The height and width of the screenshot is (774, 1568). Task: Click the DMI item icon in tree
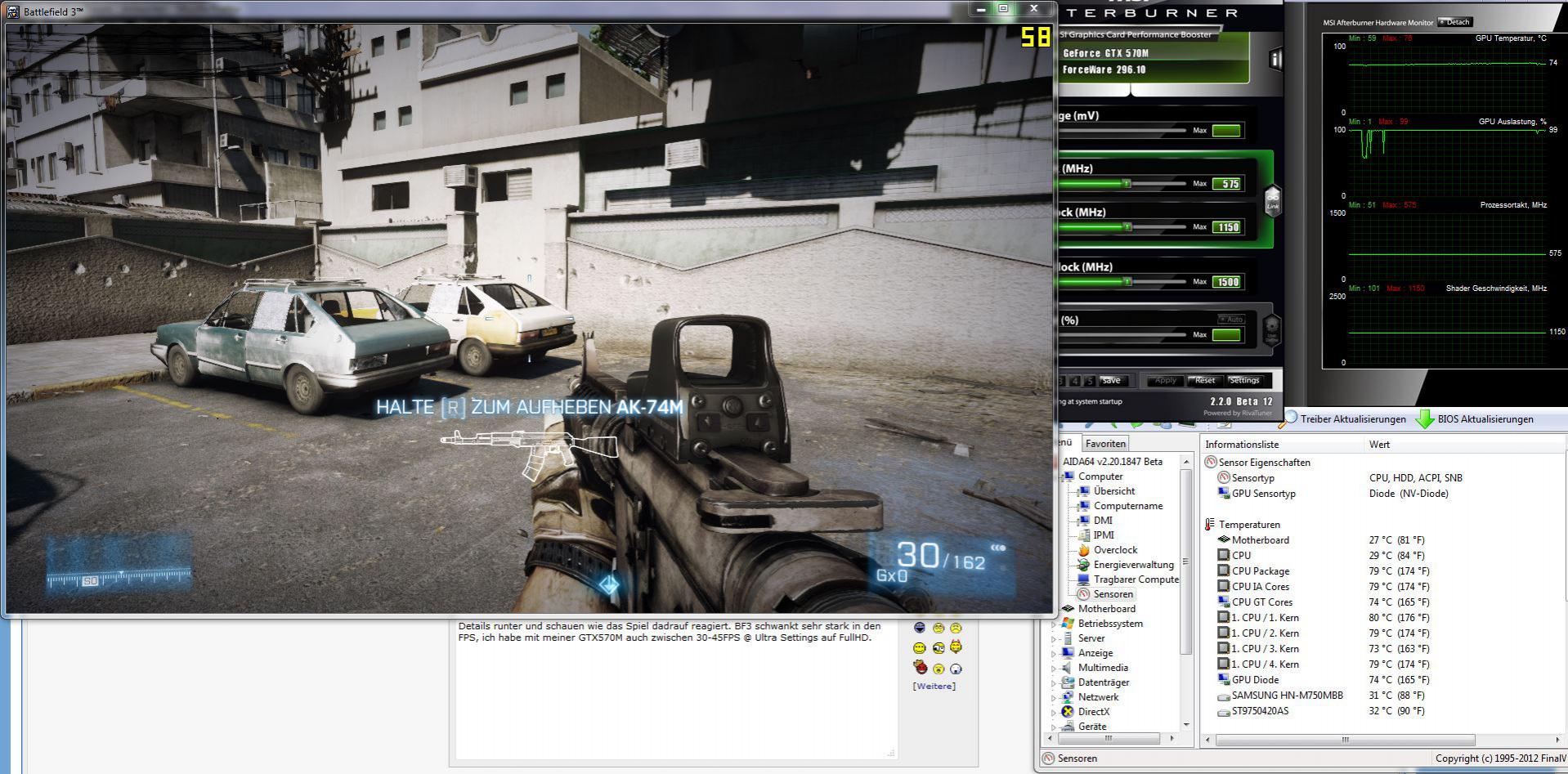coord(1083,521)
